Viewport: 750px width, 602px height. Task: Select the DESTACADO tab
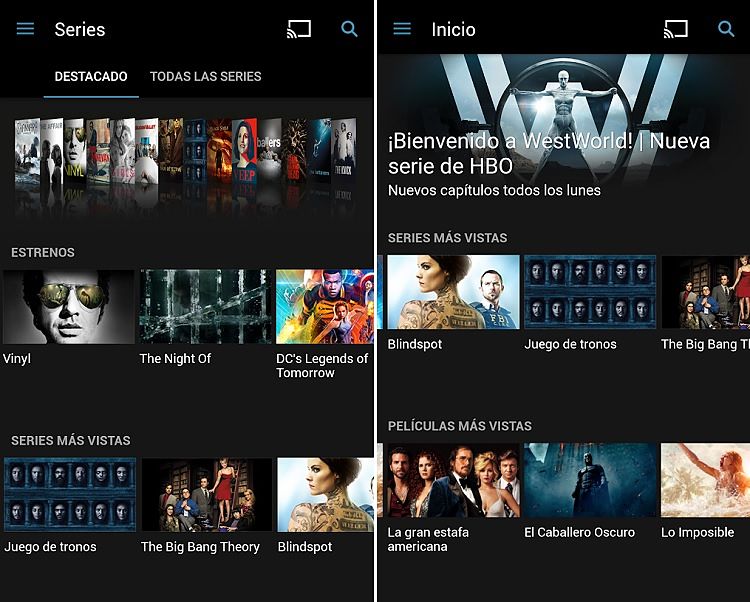pyautogui.click(x=91, y=77)
